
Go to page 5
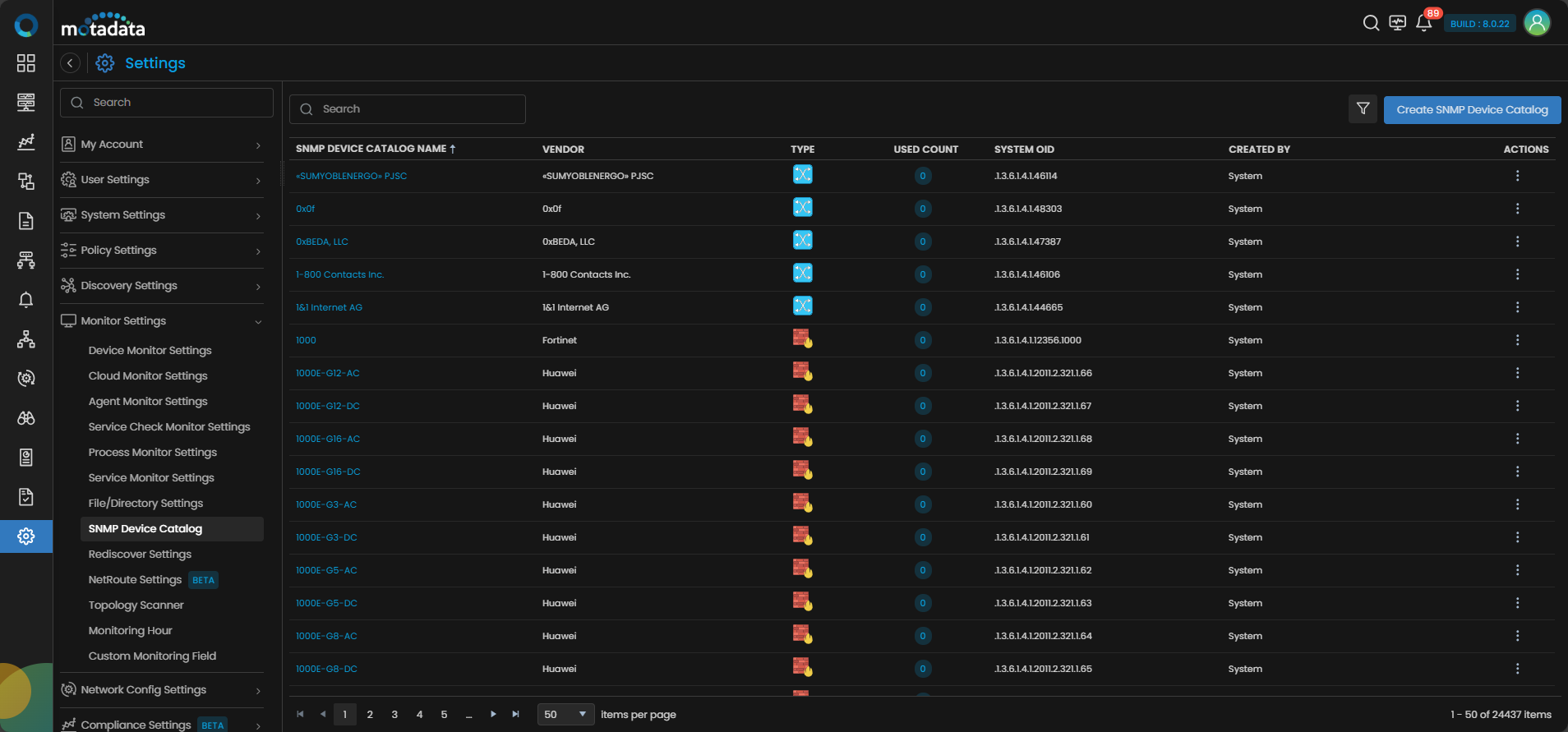click(444, 714)
